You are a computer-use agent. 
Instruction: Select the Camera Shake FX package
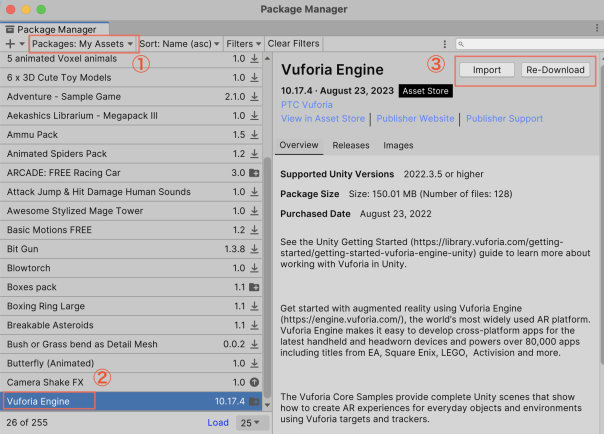131,382
